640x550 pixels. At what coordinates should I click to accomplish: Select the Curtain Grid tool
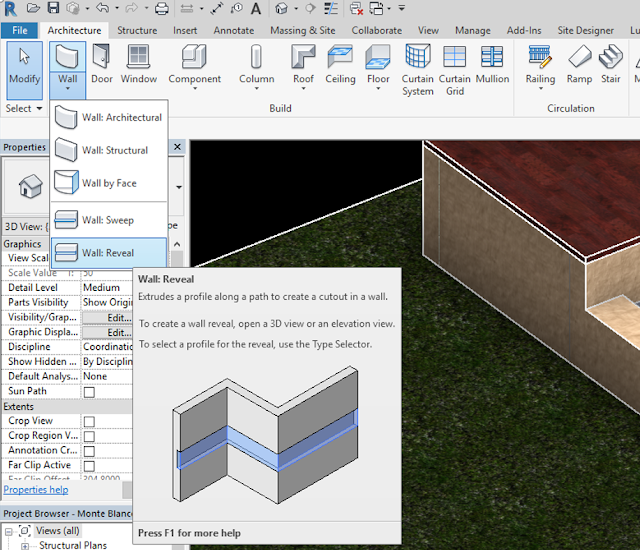(455, 70)
